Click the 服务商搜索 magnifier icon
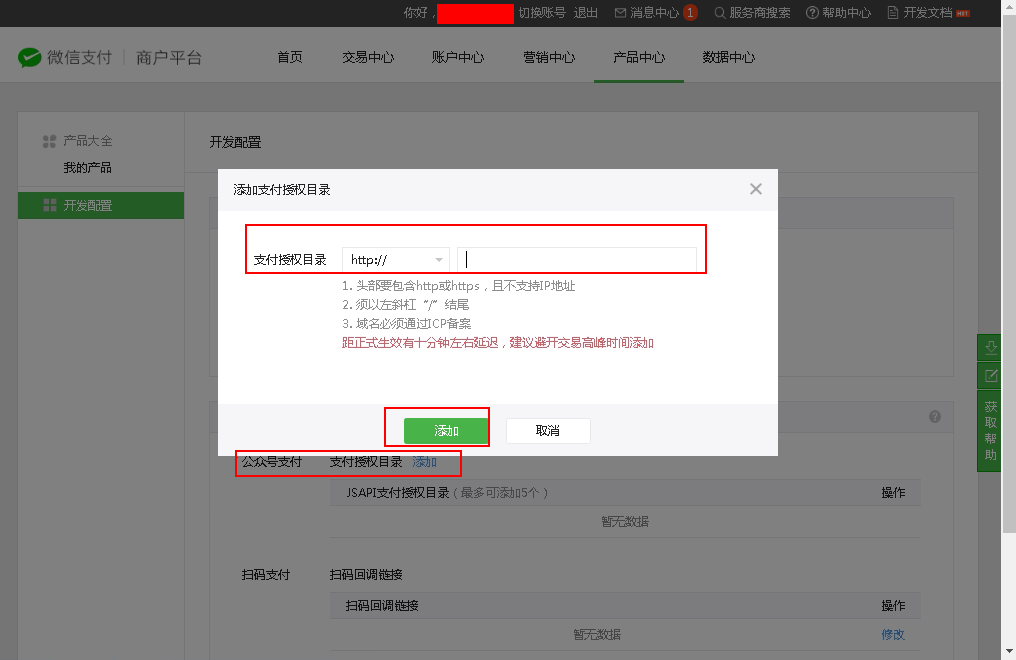This screenshot has height=660, width=1016. point(719,13)
